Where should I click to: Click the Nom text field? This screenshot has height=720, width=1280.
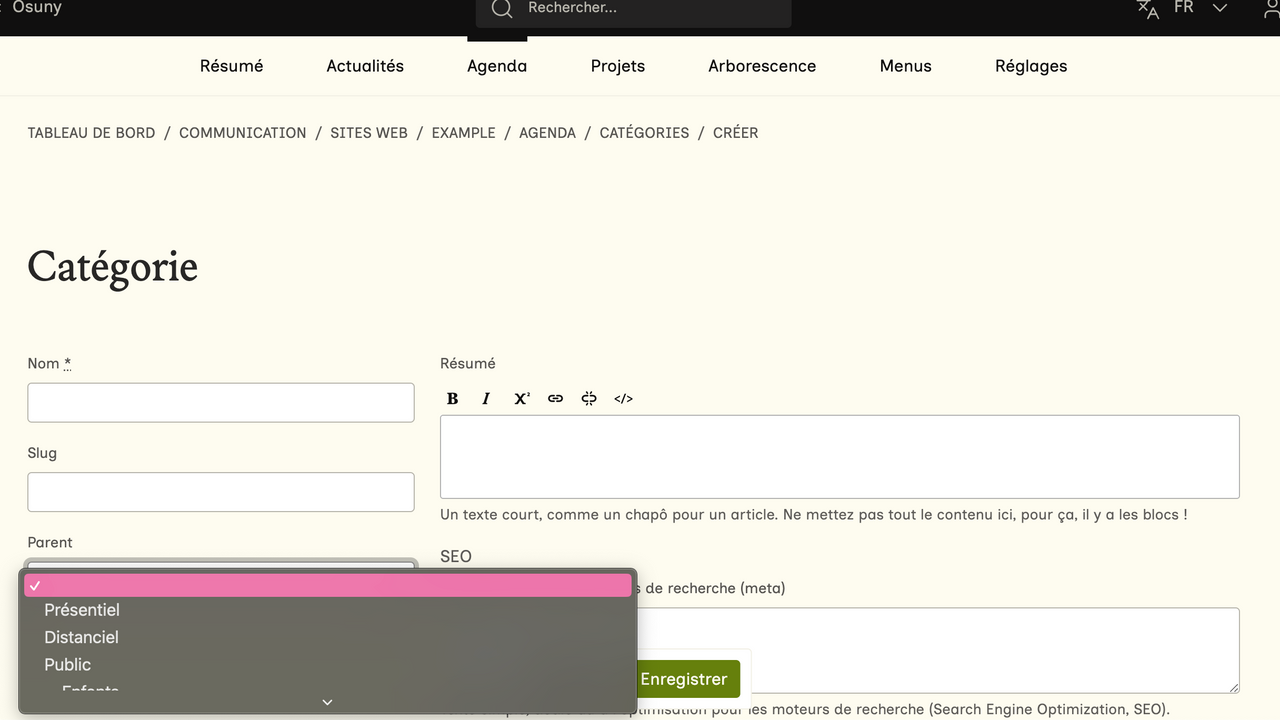[221, 403]
